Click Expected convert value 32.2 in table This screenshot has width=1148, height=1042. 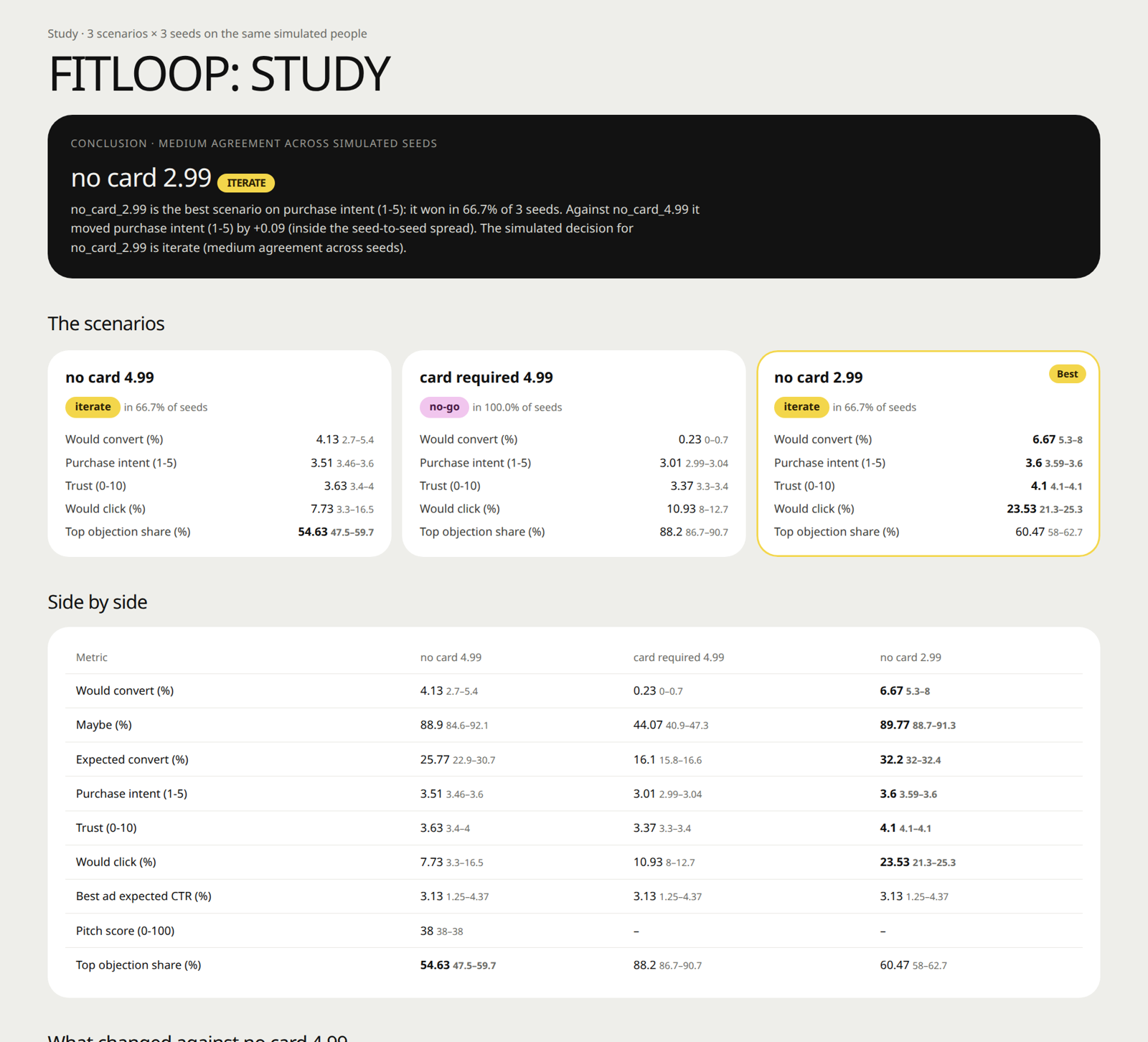[x=892, y=759]
